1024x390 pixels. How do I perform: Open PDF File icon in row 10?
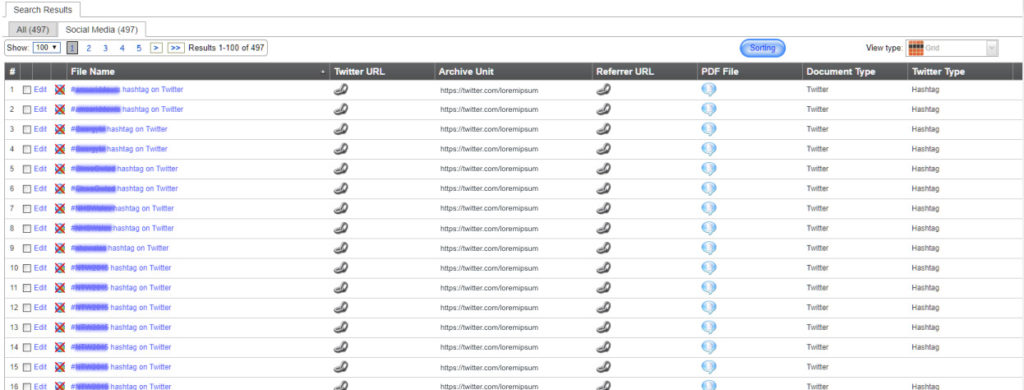[x=709, y=268]
